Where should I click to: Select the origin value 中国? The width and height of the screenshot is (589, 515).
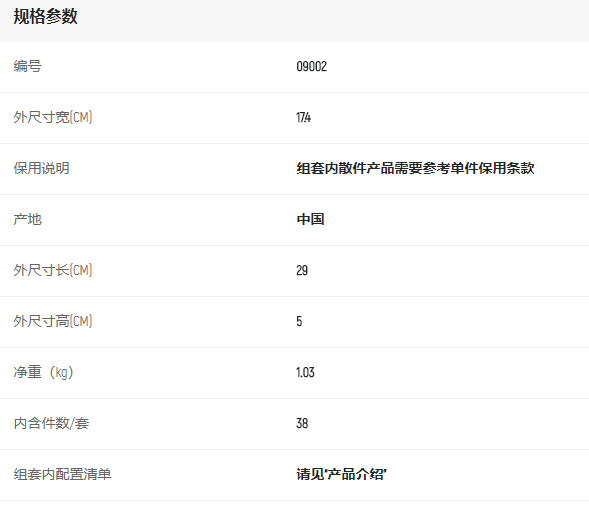pyautogui.click(x=310, y=219)
